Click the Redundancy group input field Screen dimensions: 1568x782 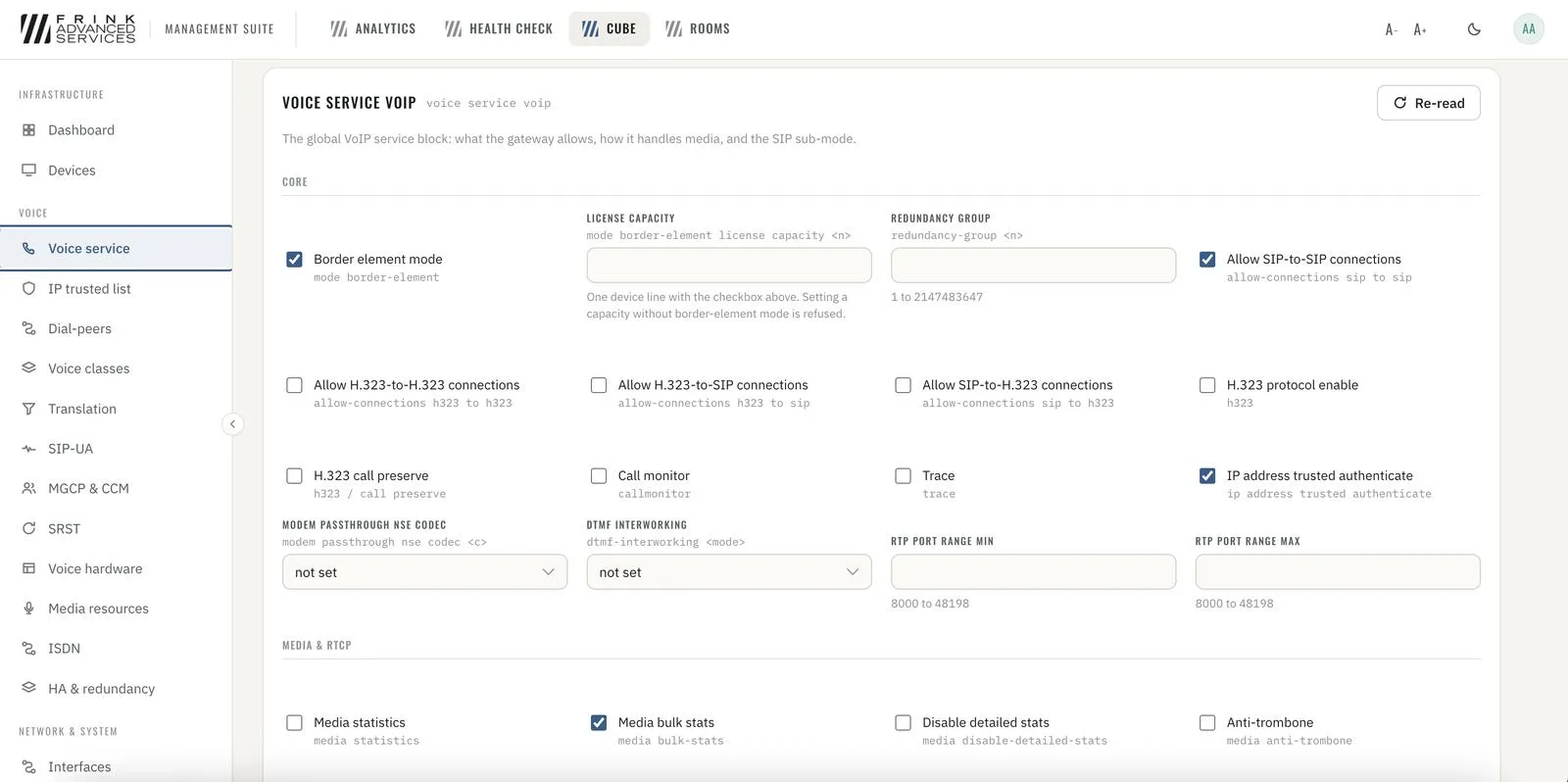pyautogui.click(x=1033, y=266)
